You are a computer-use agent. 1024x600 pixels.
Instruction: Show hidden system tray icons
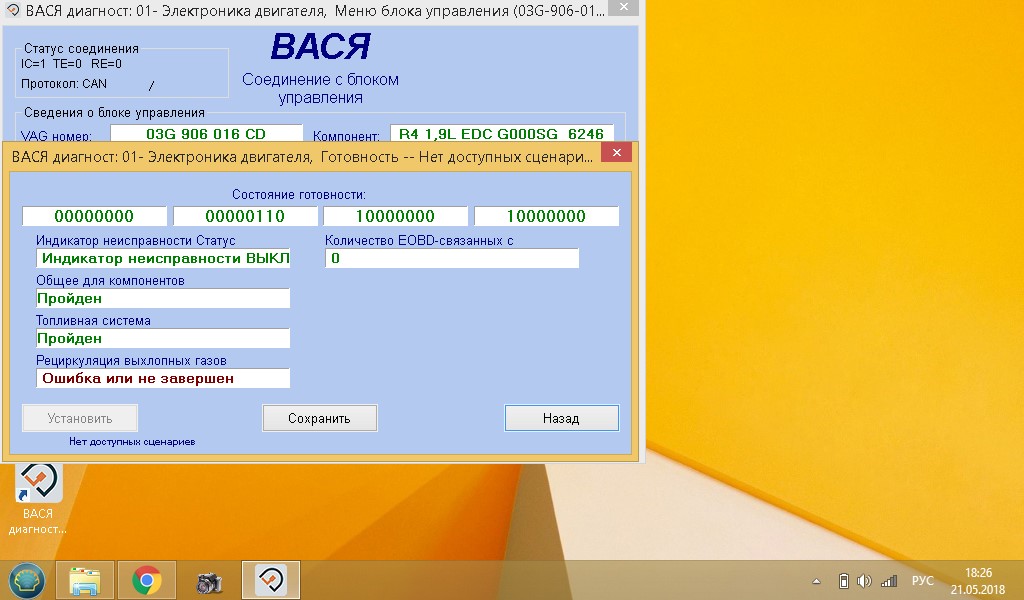coord(816,581)
